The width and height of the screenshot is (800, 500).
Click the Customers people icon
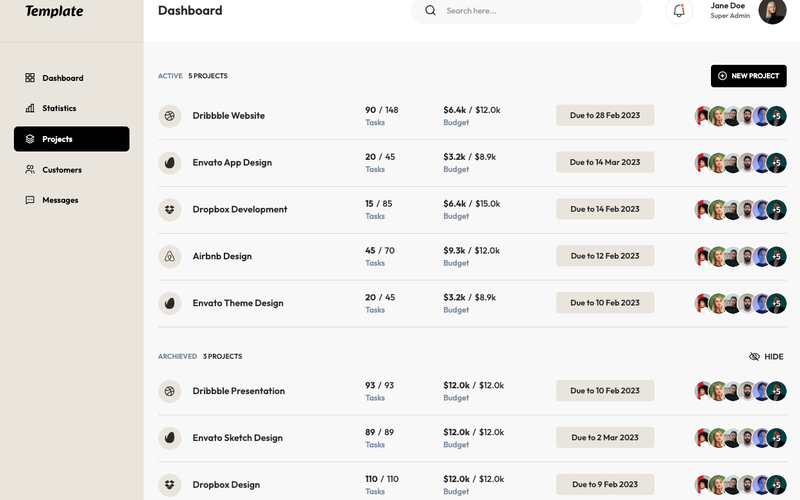coord(30,169)
